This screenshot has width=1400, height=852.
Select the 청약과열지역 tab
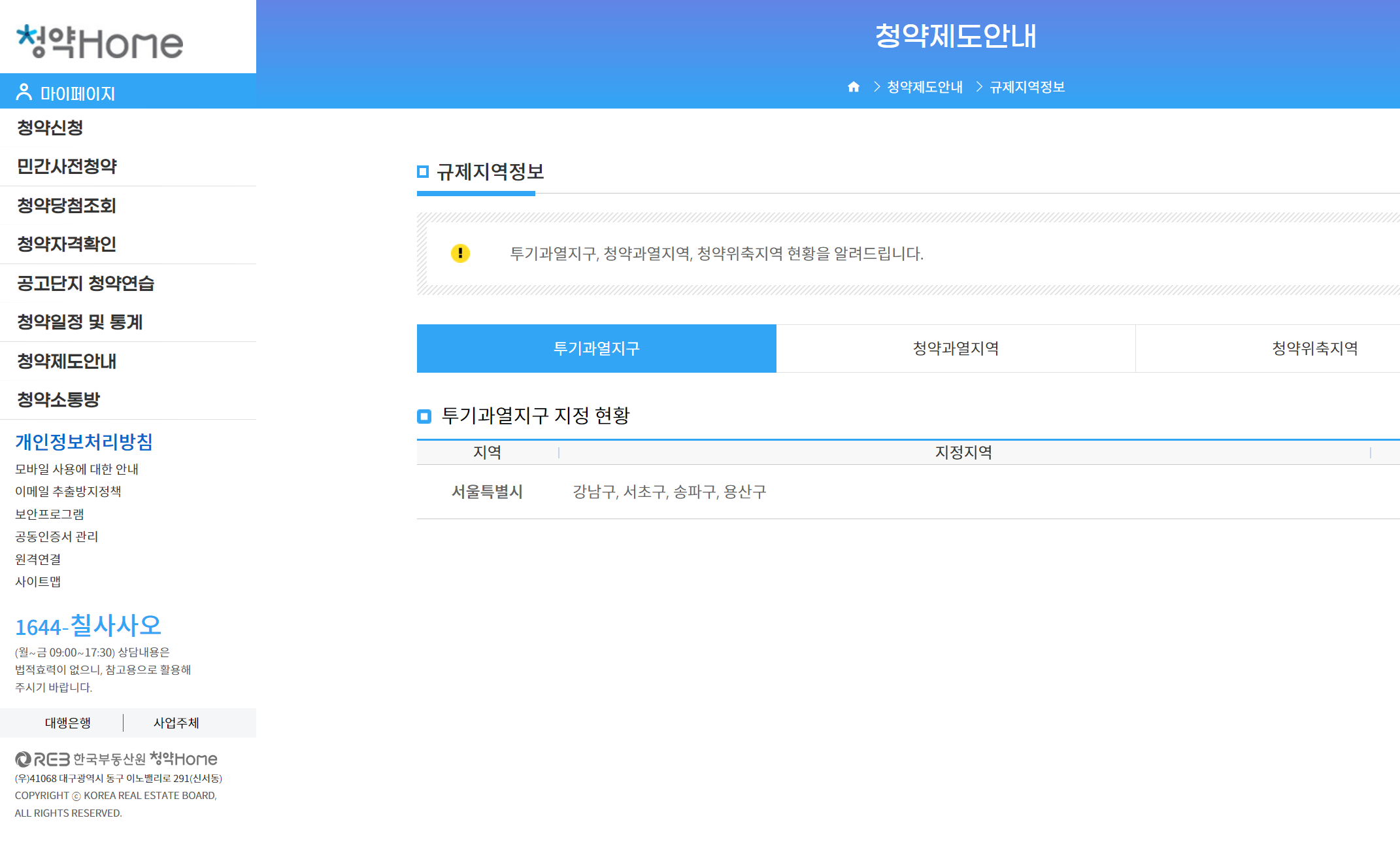pyautogui.click(x=955, y=349)
